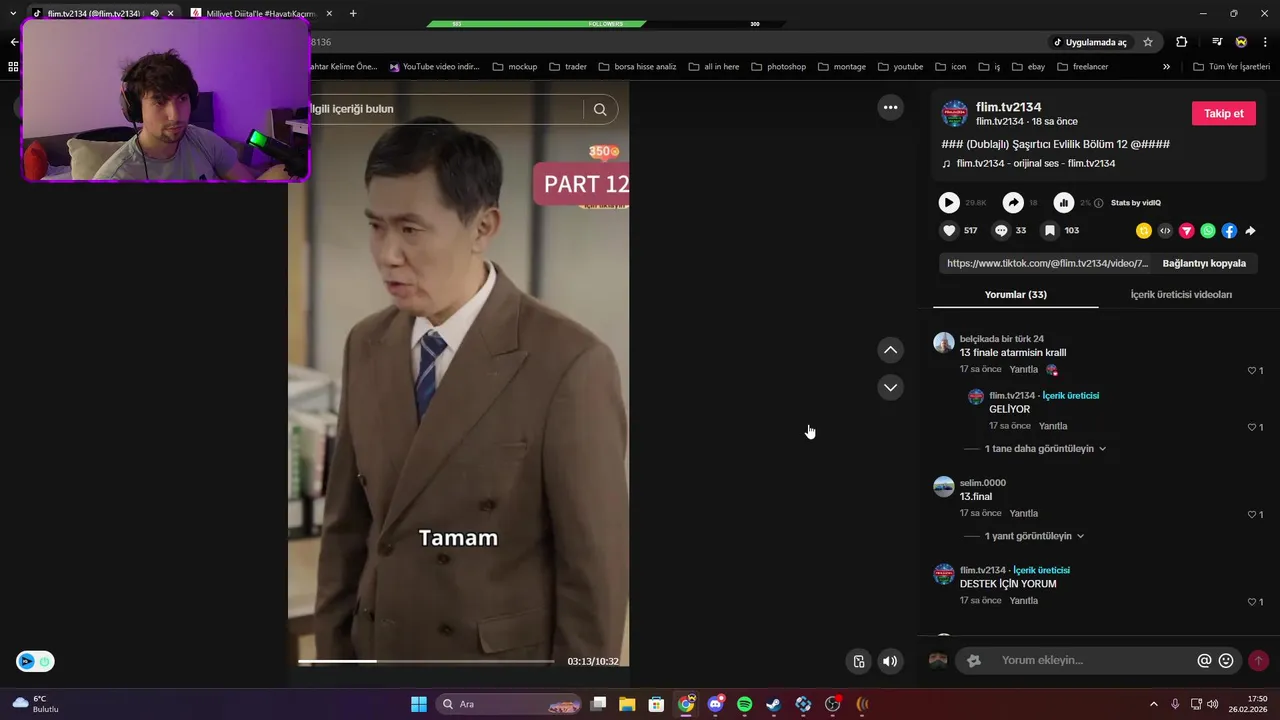Open media control icon in toolbar
This screenshot has height=720, width=1280.
1217,42
